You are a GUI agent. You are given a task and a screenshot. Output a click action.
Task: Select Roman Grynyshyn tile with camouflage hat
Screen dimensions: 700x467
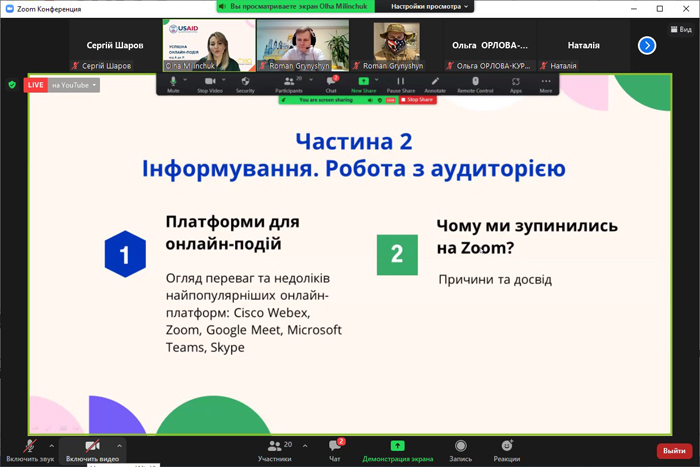click(396, 46)
